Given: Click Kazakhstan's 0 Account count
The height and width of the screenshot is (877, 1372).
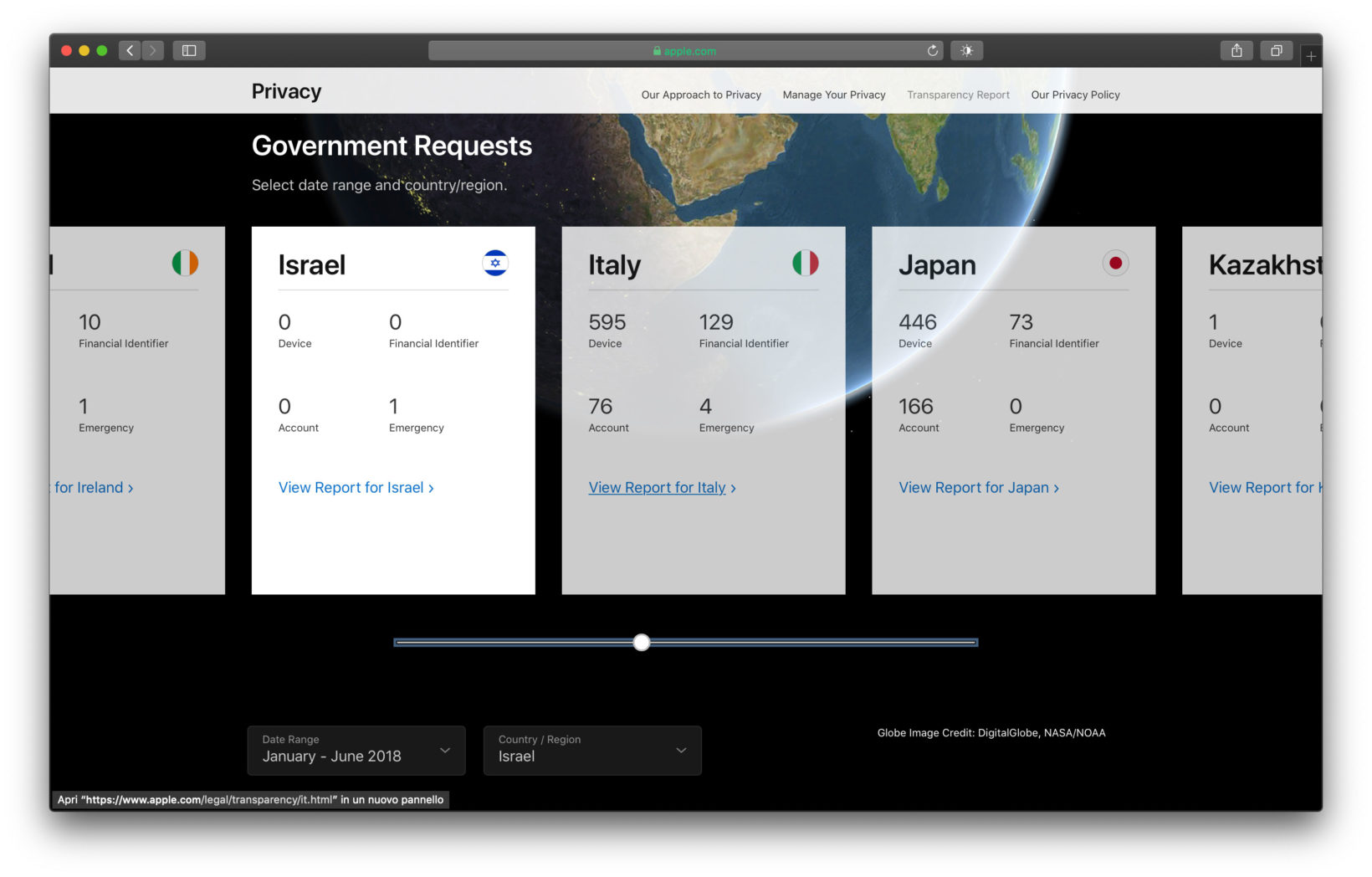Looking at the screenshot, I should click(x=1216, y=407).
